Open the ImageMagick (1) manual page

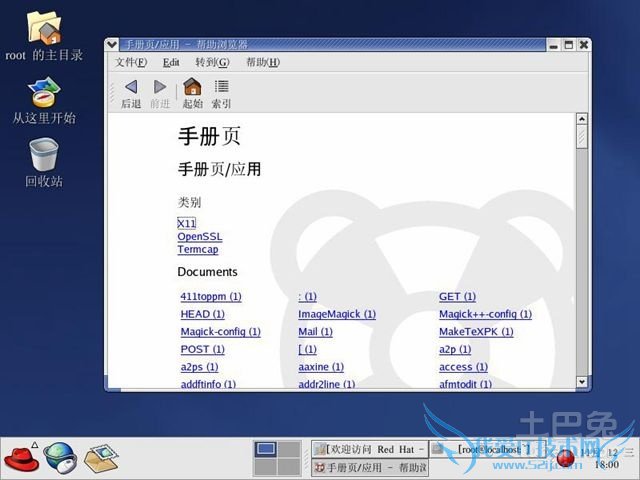point(337,314)
